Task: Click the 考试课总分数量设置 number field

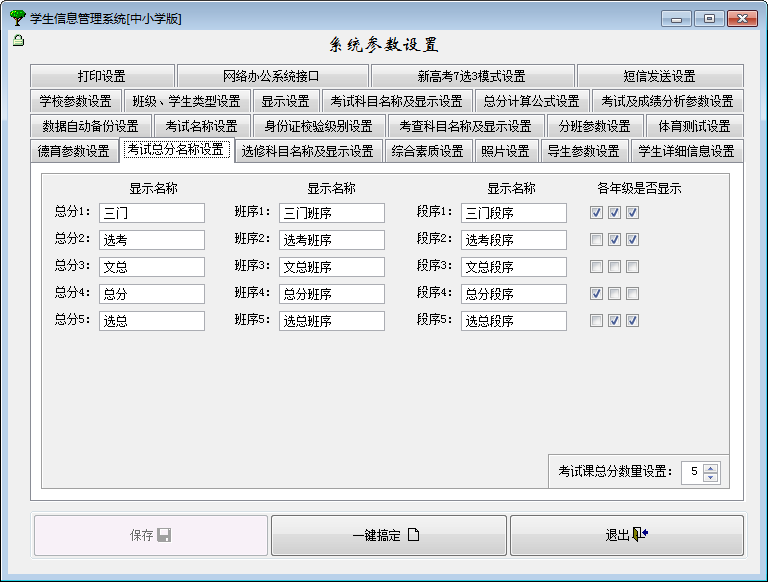Action: point(692,472)
